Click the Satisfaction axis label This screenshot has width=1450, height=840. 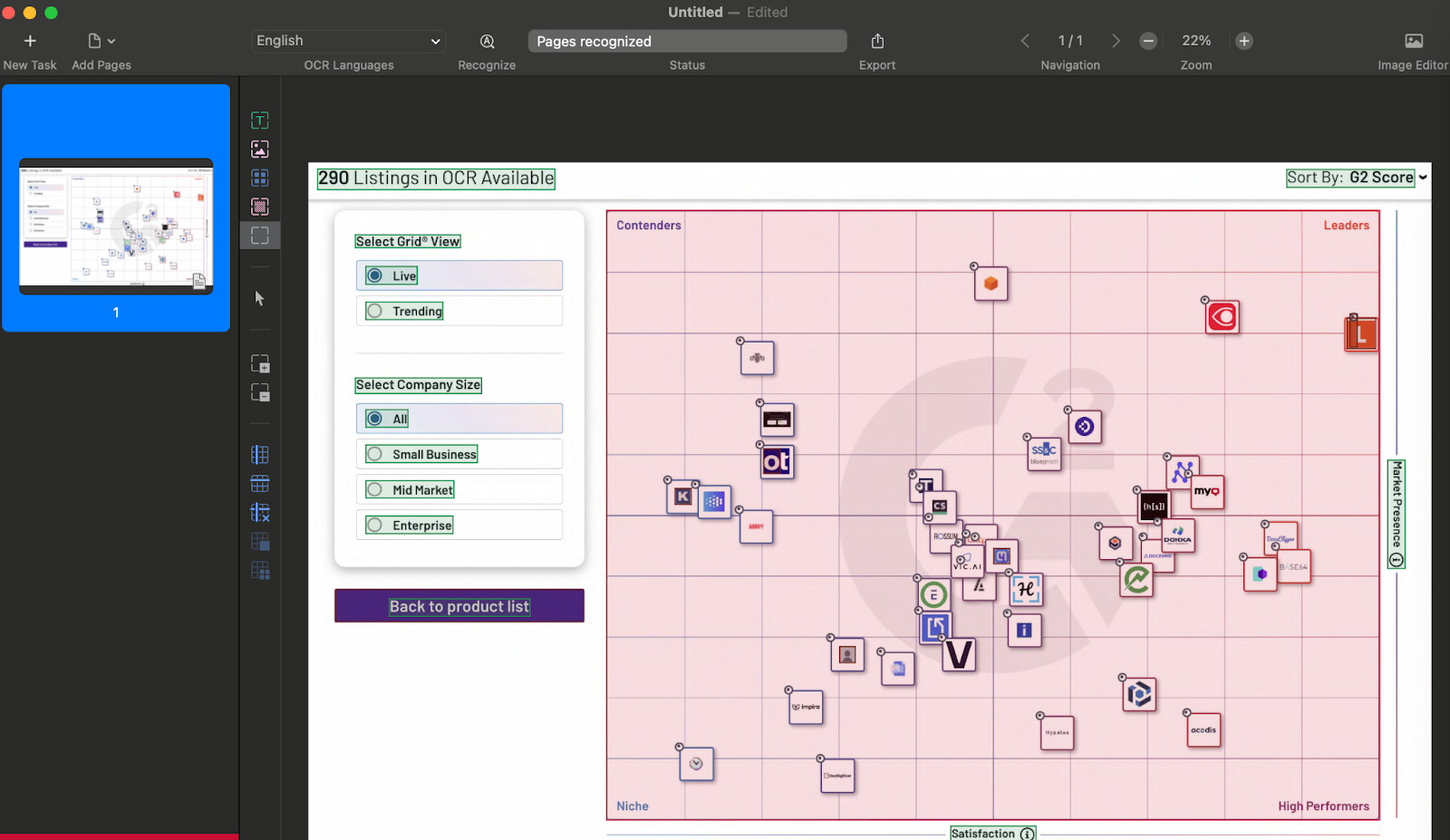point(983,834)
